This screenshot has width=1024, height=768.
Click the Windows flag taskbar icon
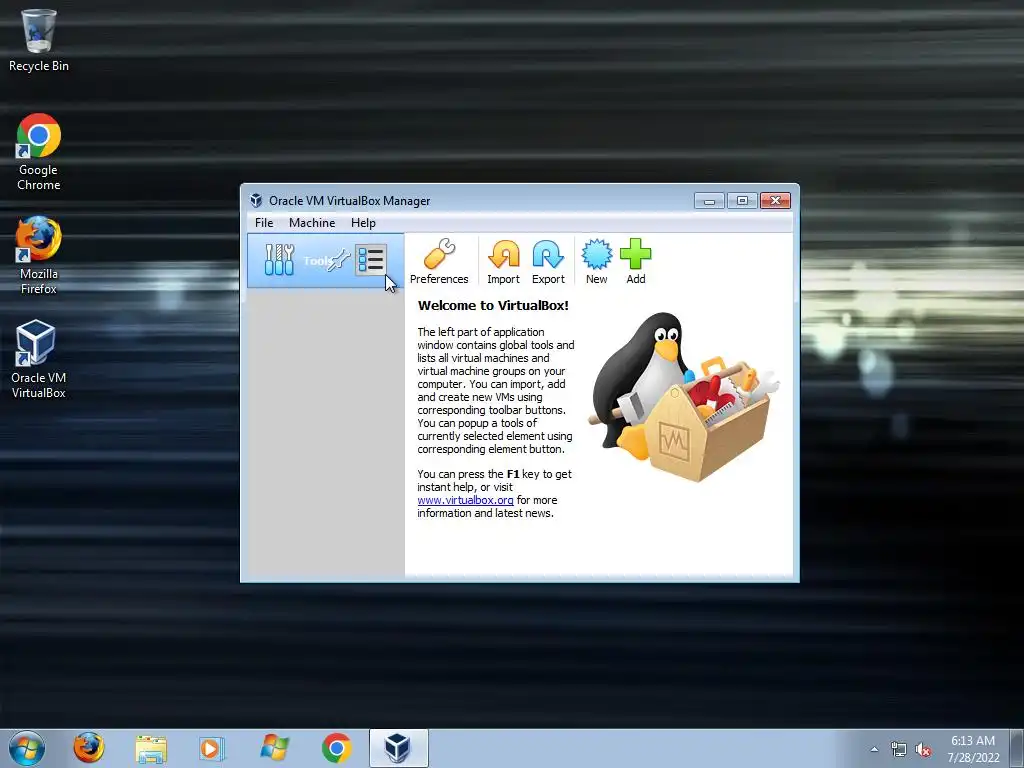(274, 748)
